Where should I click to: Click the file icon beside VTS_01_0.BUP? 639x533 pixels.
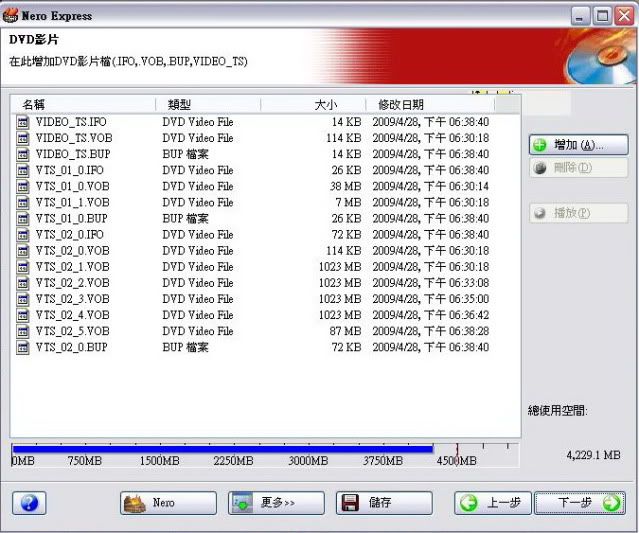click(23, 218)
